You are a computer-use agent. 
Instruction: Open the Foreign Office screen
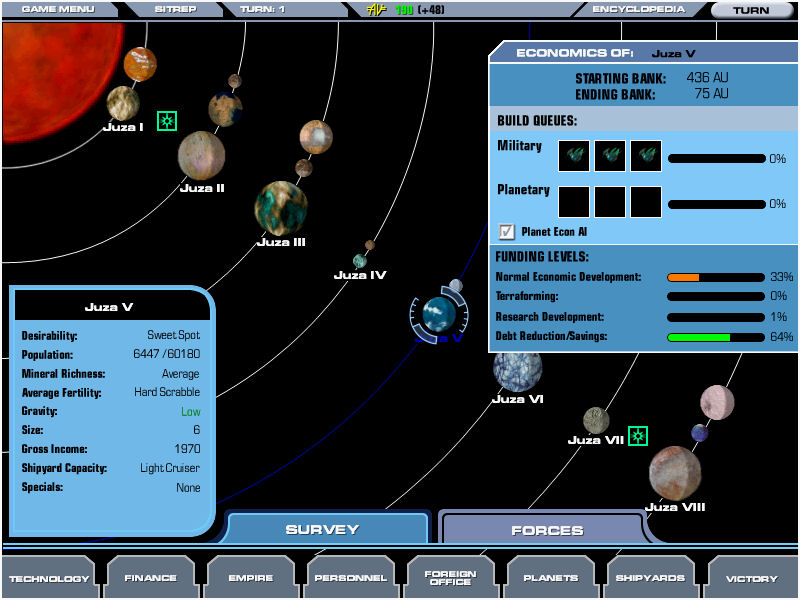point(451,578)
